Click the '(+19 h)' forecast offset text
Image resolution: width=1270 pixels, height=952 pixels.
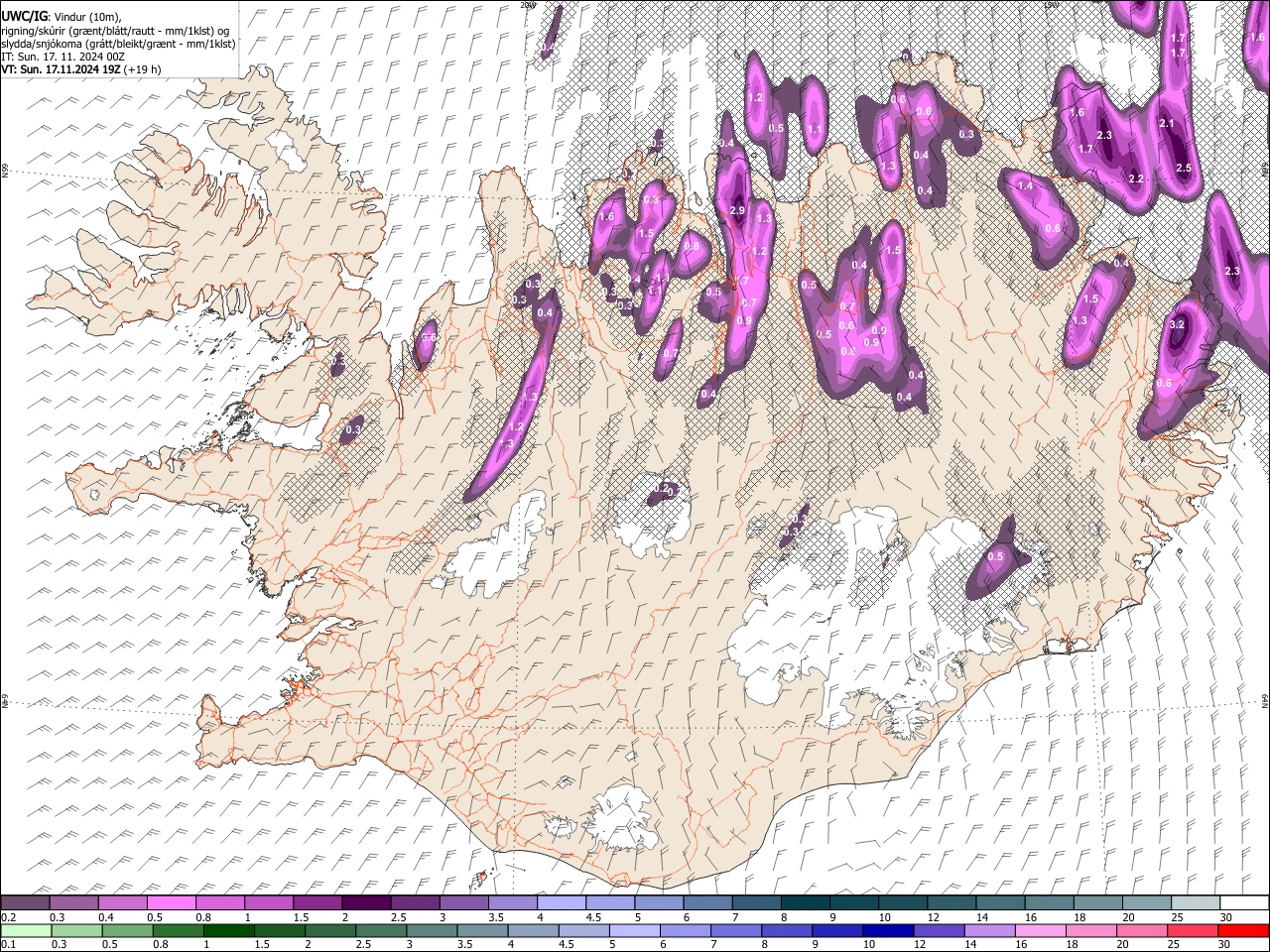(142, 69)
